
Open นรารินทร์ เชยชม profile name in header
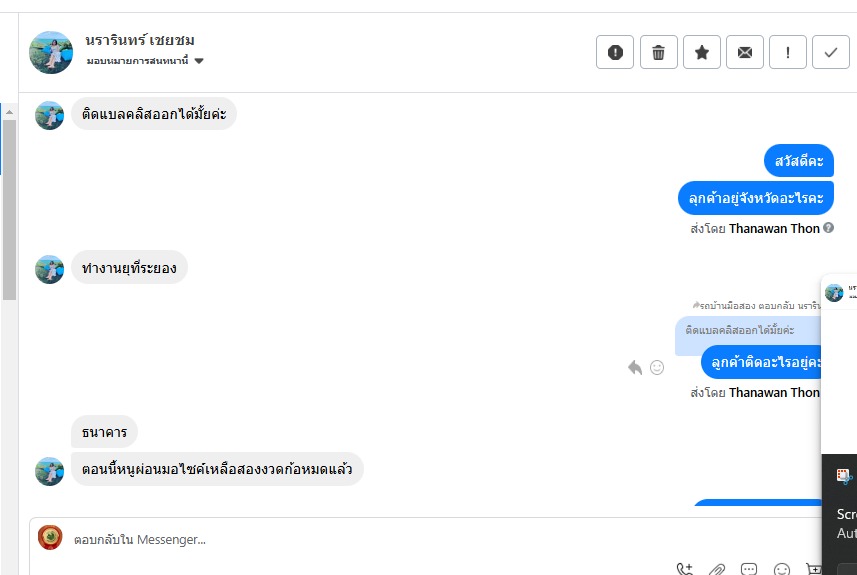[140, 40]
